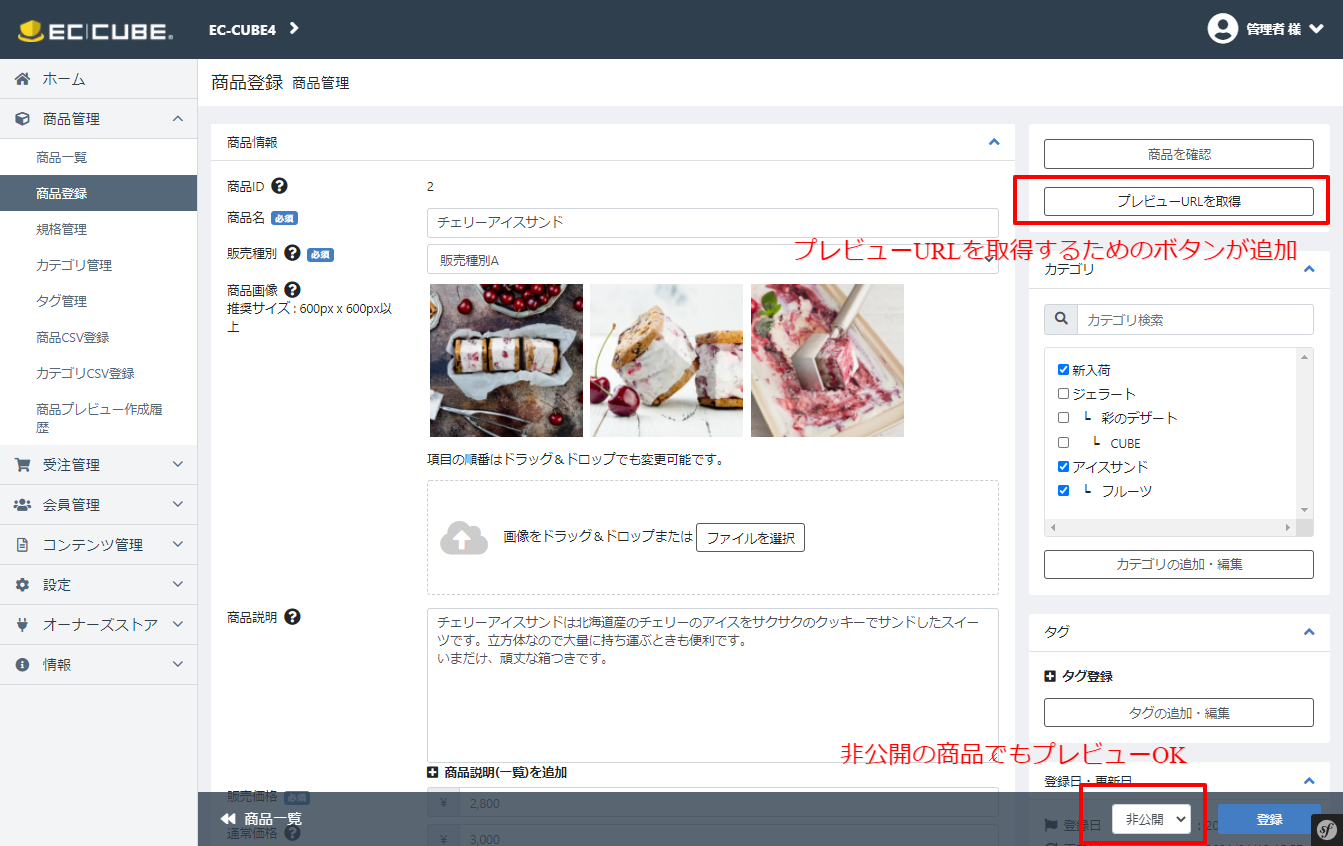1343x846 pixels.
Task: Expand the 設定 sidebar menu
Action: coord(178,585)
